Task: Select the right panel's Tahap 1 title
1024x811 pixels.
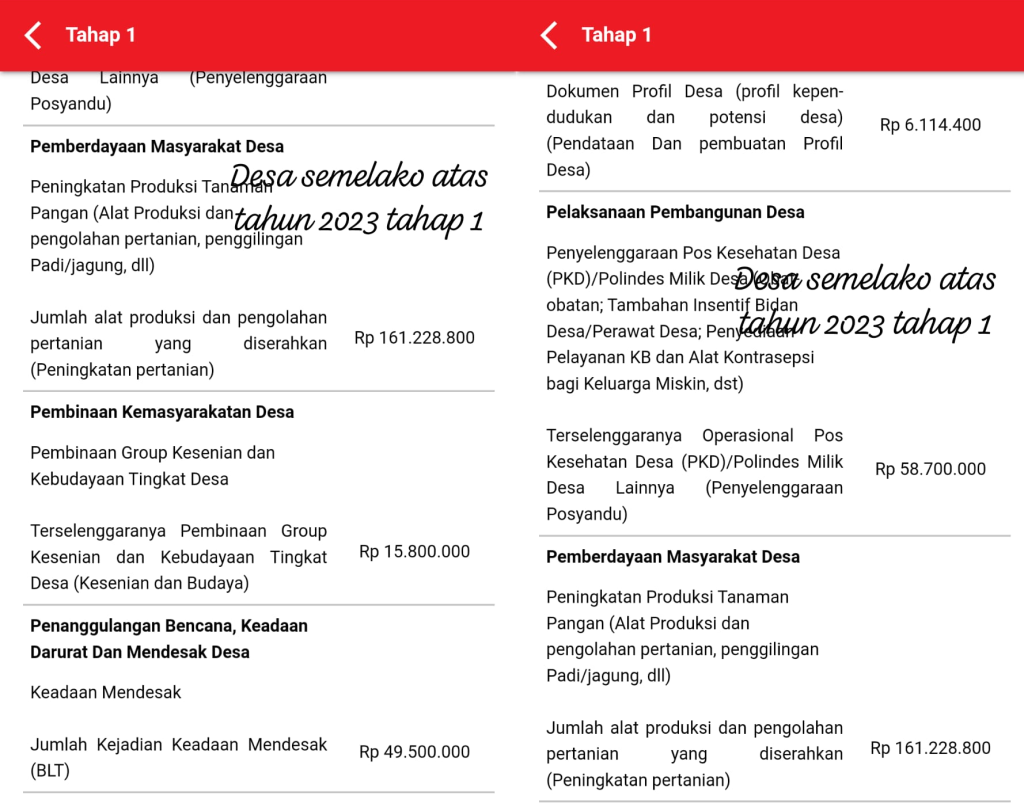Action: point(616,36)
